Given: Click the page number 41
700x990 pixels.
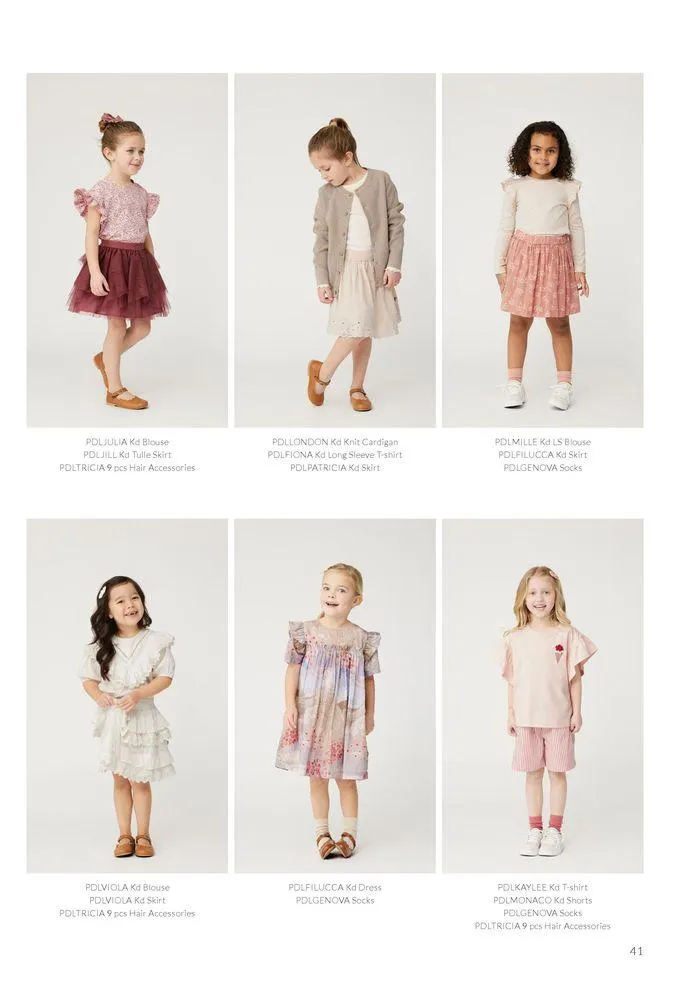Looking at the screenshot, I should pyautogui.click(x=636, y=951).
